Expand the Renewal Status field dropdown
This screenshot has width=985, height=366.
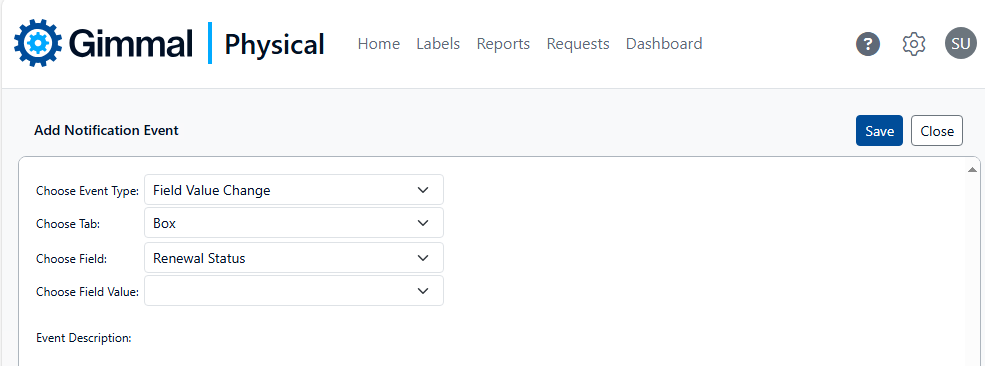(294, 257)
